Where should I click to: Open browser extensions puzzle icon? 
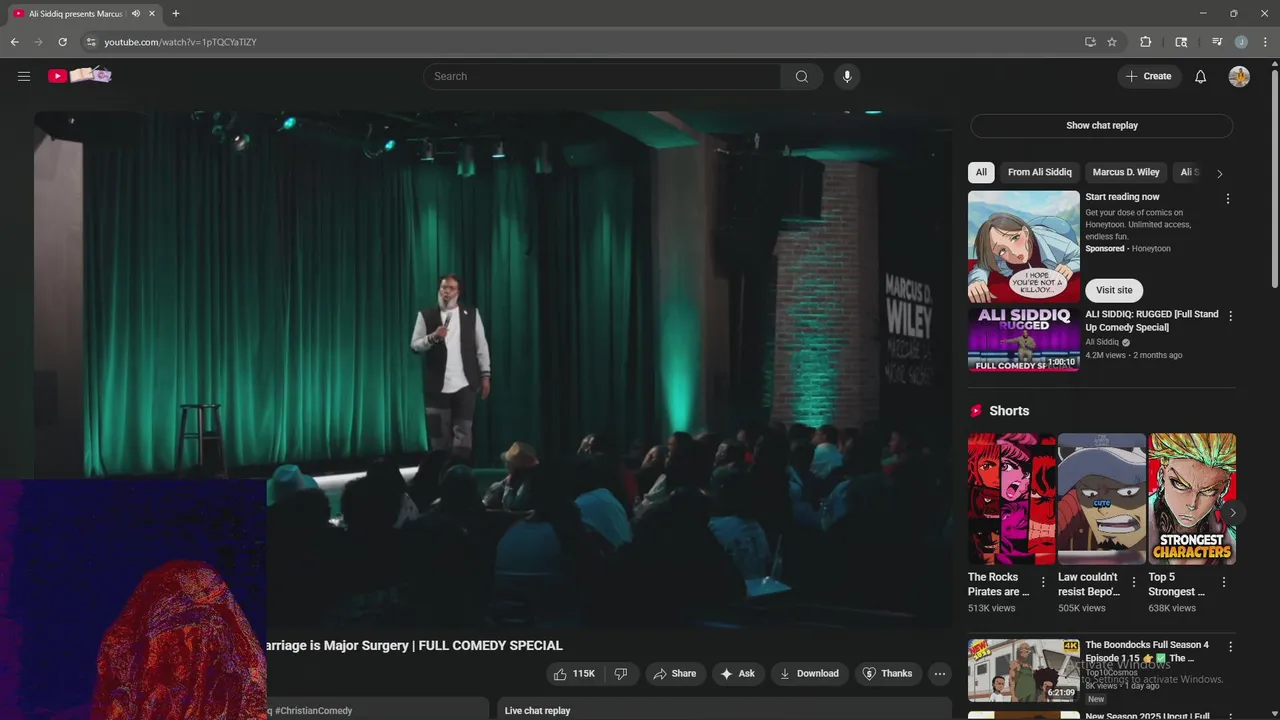click(x=1146, y=42)
